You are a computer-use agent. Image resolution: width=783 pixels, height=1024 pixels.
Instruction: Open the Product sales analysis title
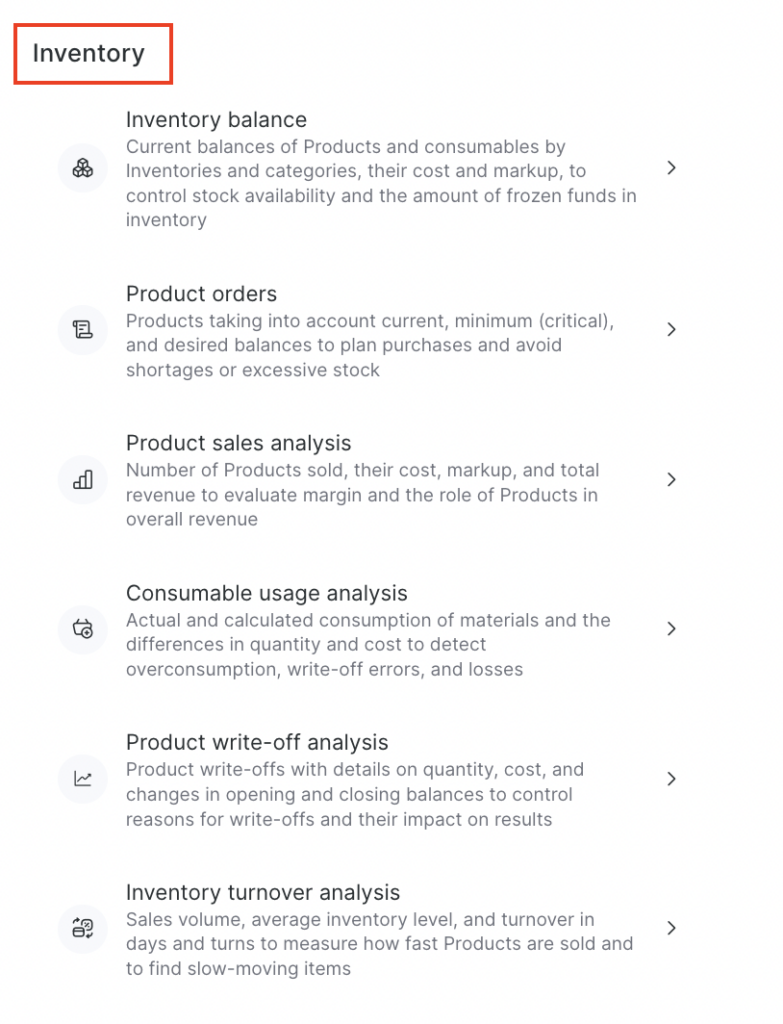(239, 443)
